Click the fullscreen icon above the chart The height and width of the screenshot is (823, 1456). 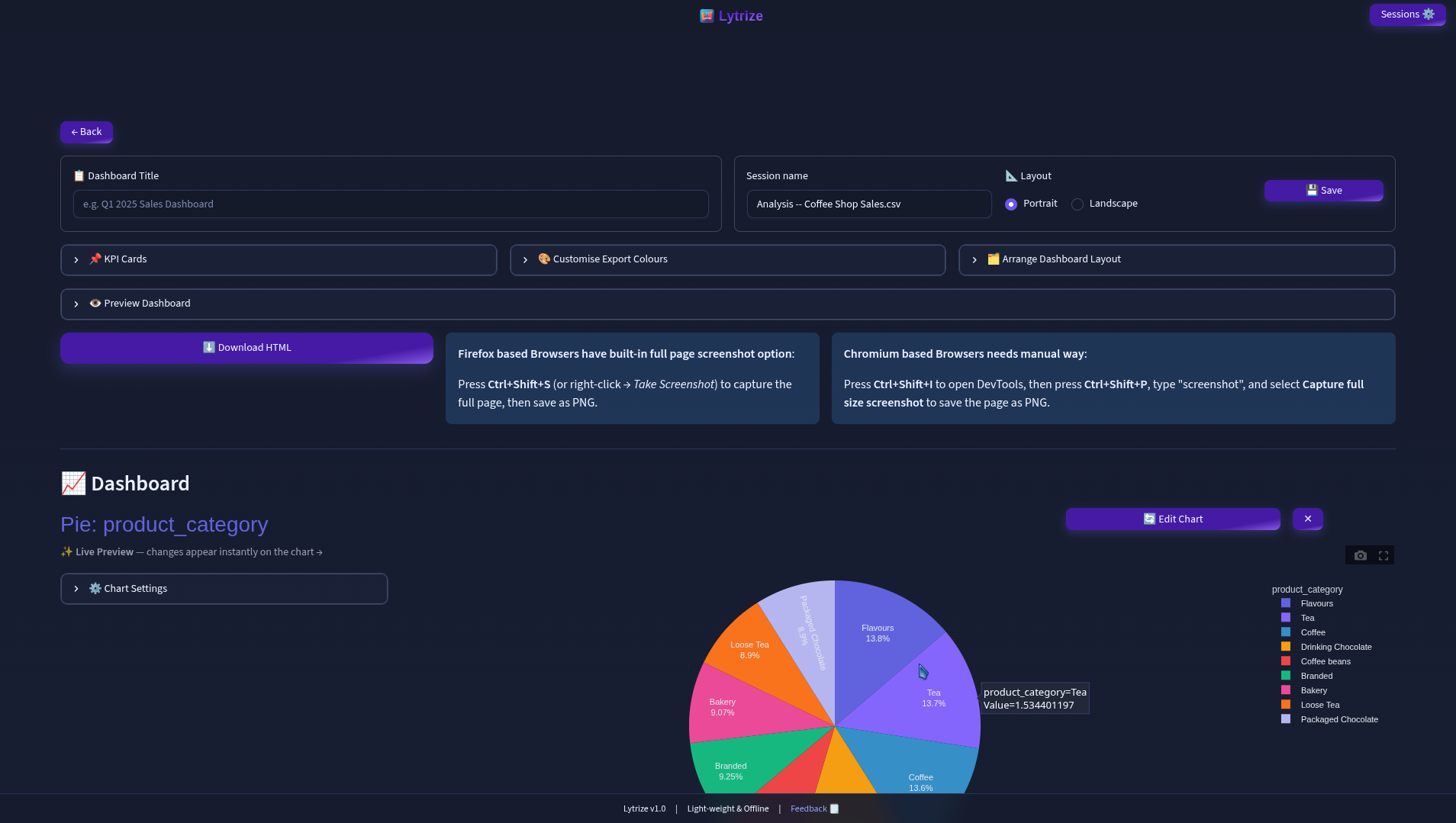point(1383,555)
